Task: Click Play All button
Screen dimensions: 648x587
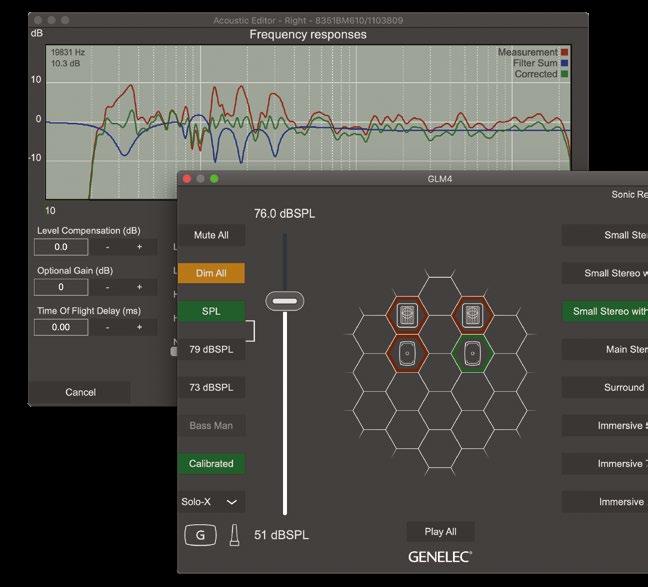Action: tap(441, 532)
